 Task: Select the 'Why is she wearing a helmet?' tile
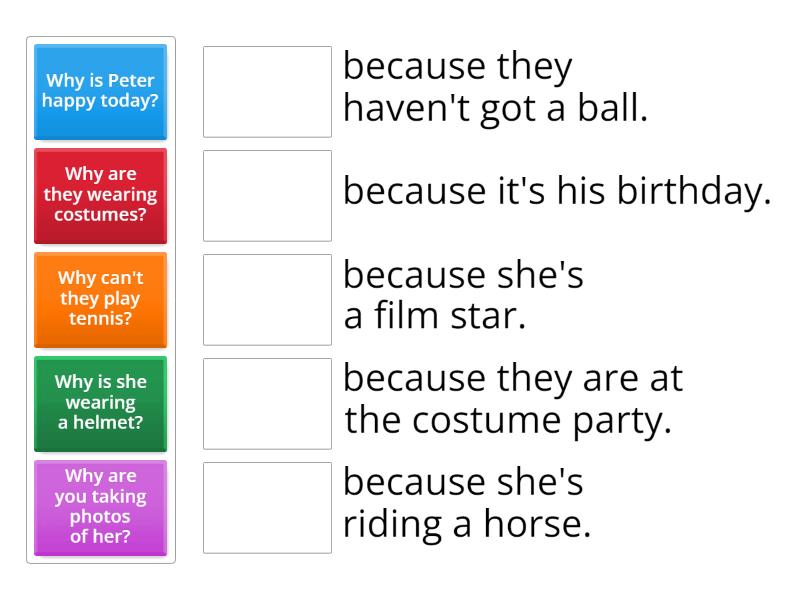pyautogui.click(x=101, y=404)
